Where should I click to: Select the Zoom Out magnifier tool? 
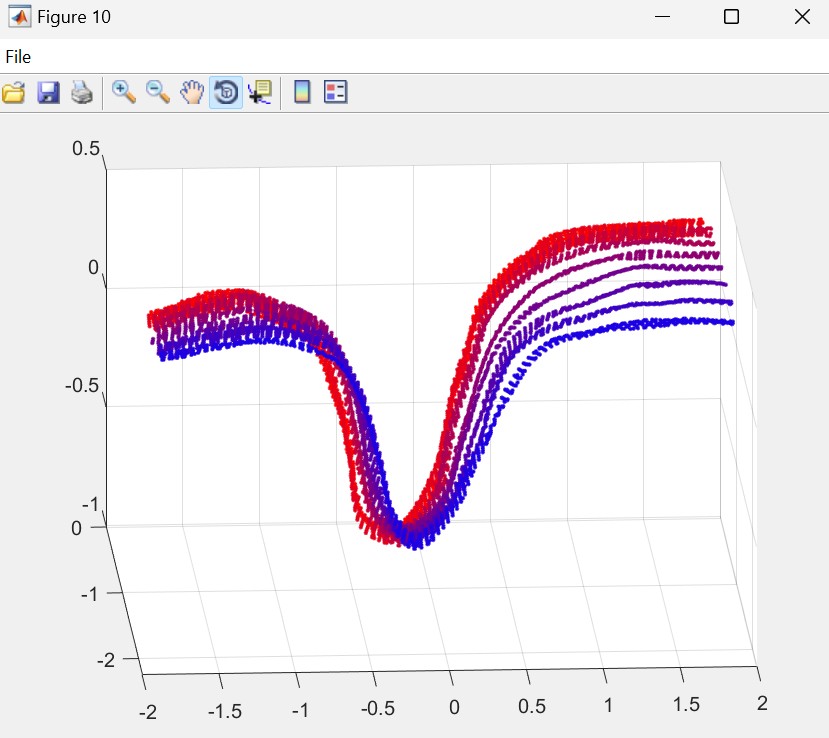click(x=157, y=93)
